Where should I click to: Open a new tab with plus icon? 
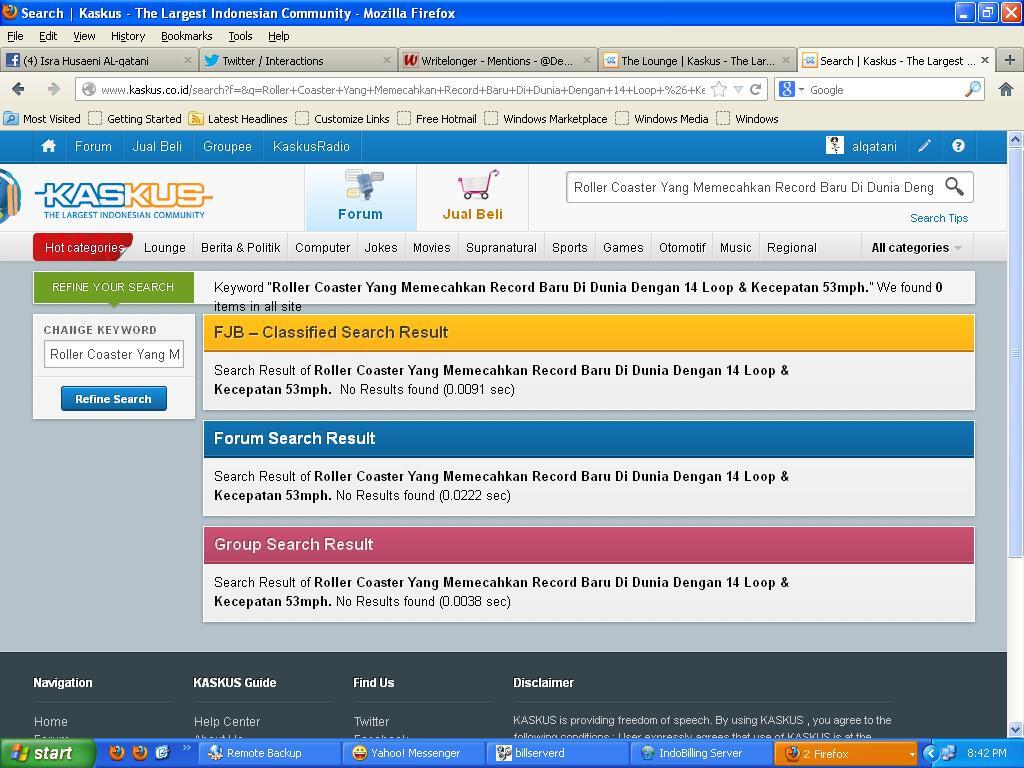pos(1010,60)
